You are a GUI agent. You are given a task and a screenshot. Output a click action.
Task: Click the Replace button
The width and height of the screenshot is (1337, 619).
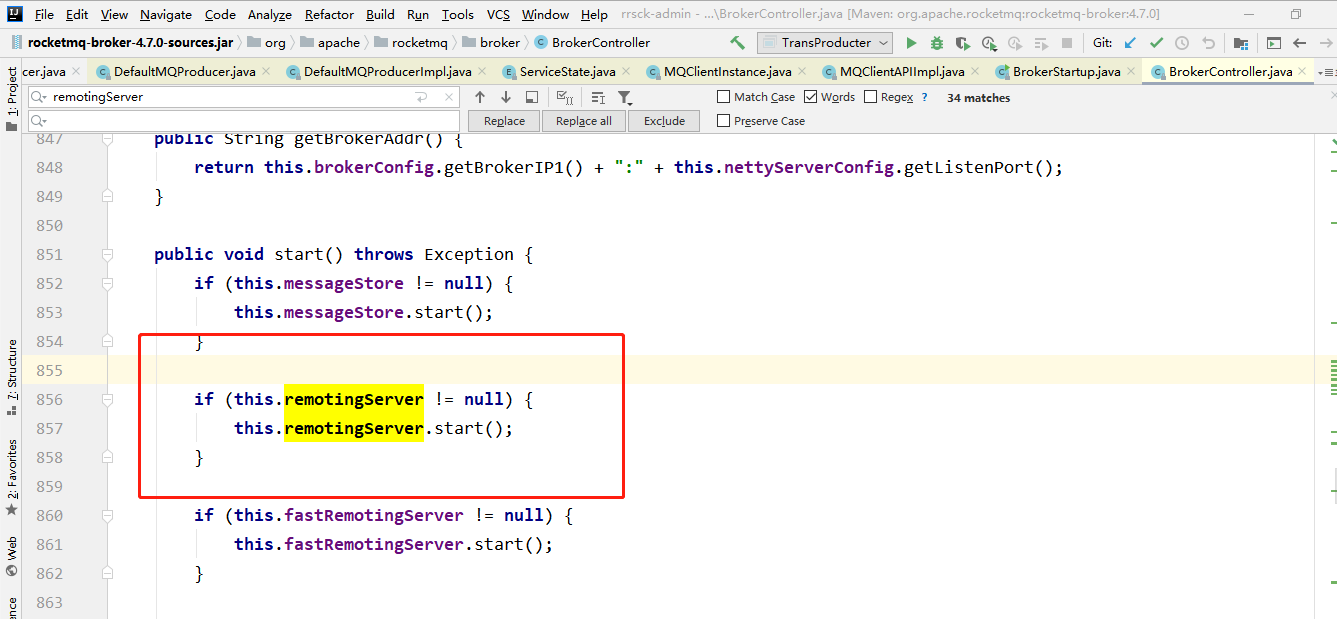pos(504,121)
